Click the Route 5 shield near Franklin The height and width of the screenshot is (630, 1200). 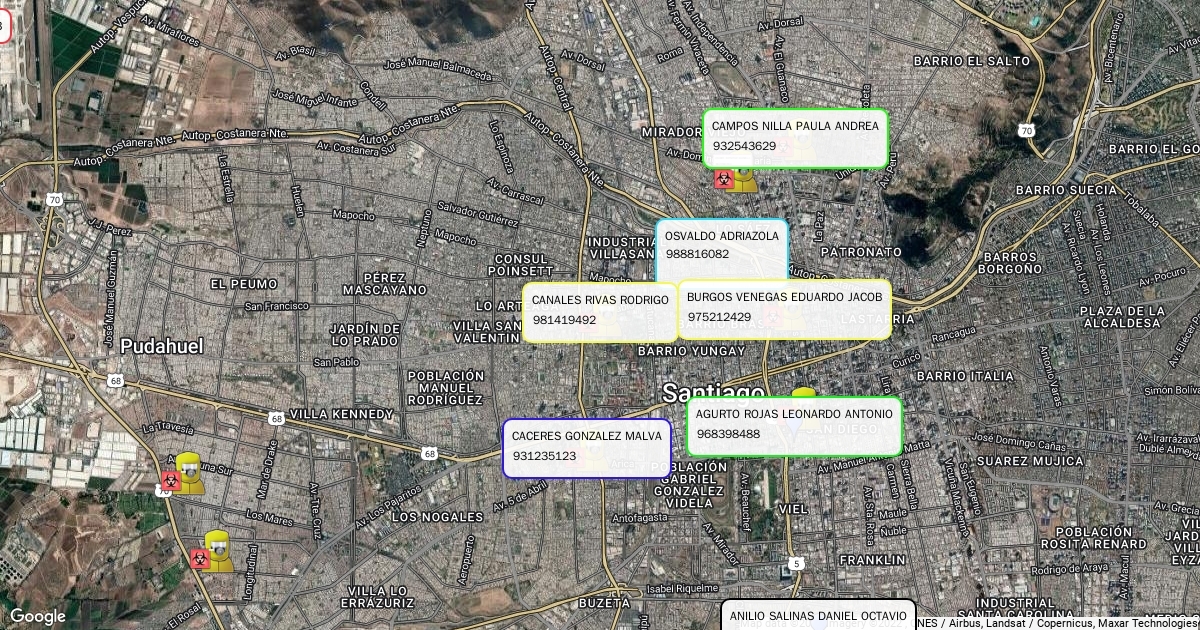794,564
